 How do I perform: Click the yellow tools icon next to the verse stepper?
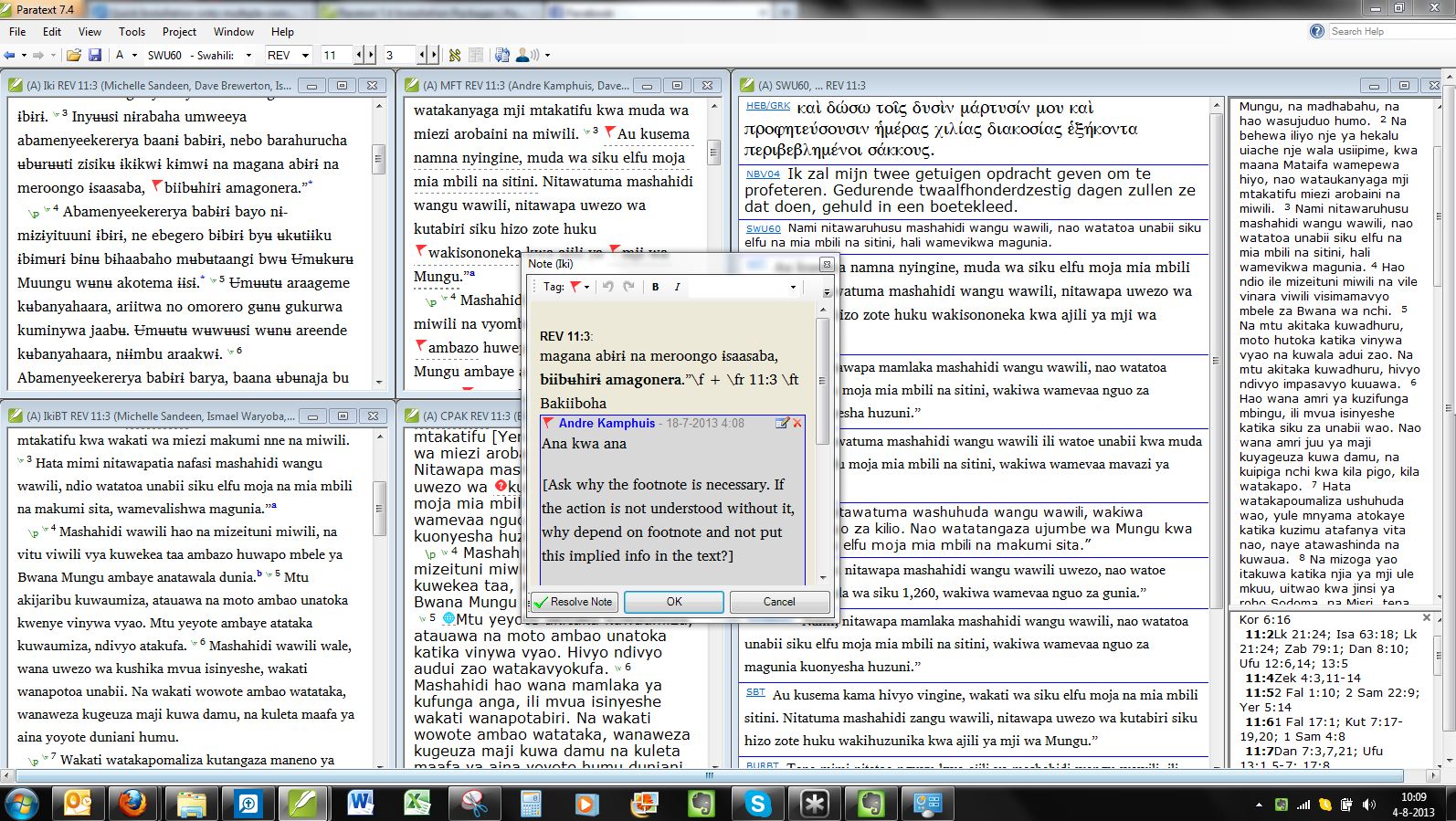(454, 56)
